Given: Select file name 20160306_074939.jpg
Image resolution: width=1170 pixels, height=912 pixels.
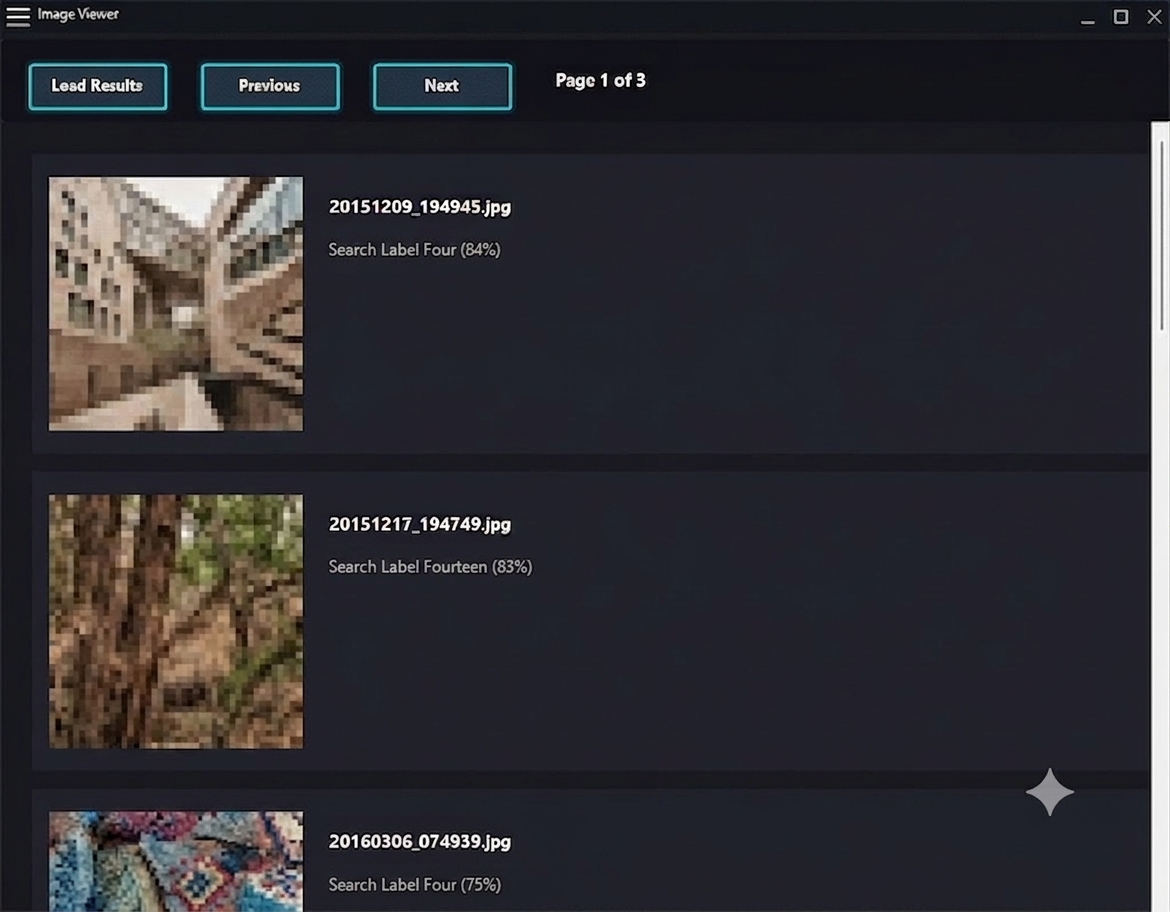Looking at the screenshot, I should pyautogui.click(x=420, y=842).
